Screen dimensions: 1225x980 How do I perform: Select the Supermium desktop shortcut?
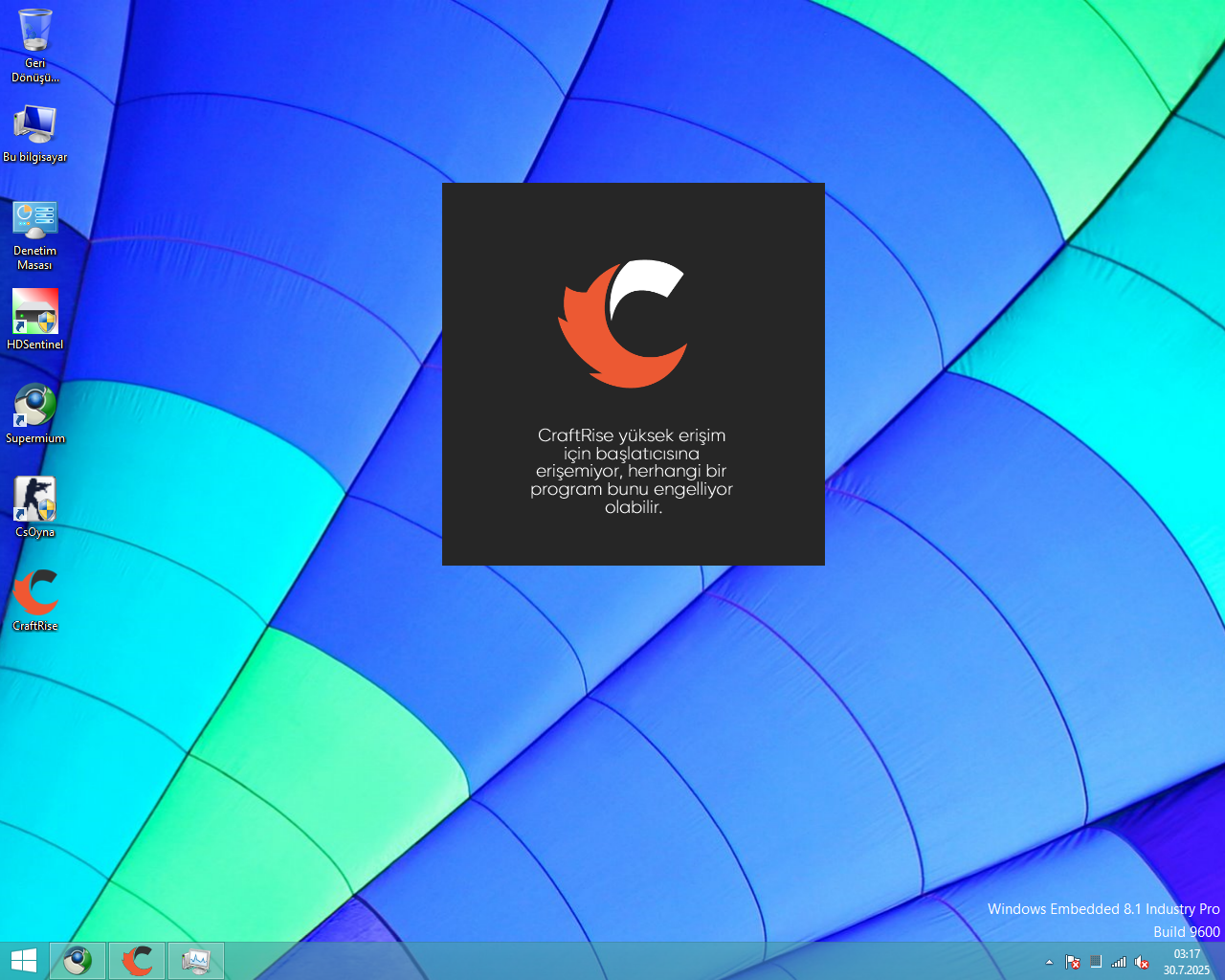(x=35, y=413)
